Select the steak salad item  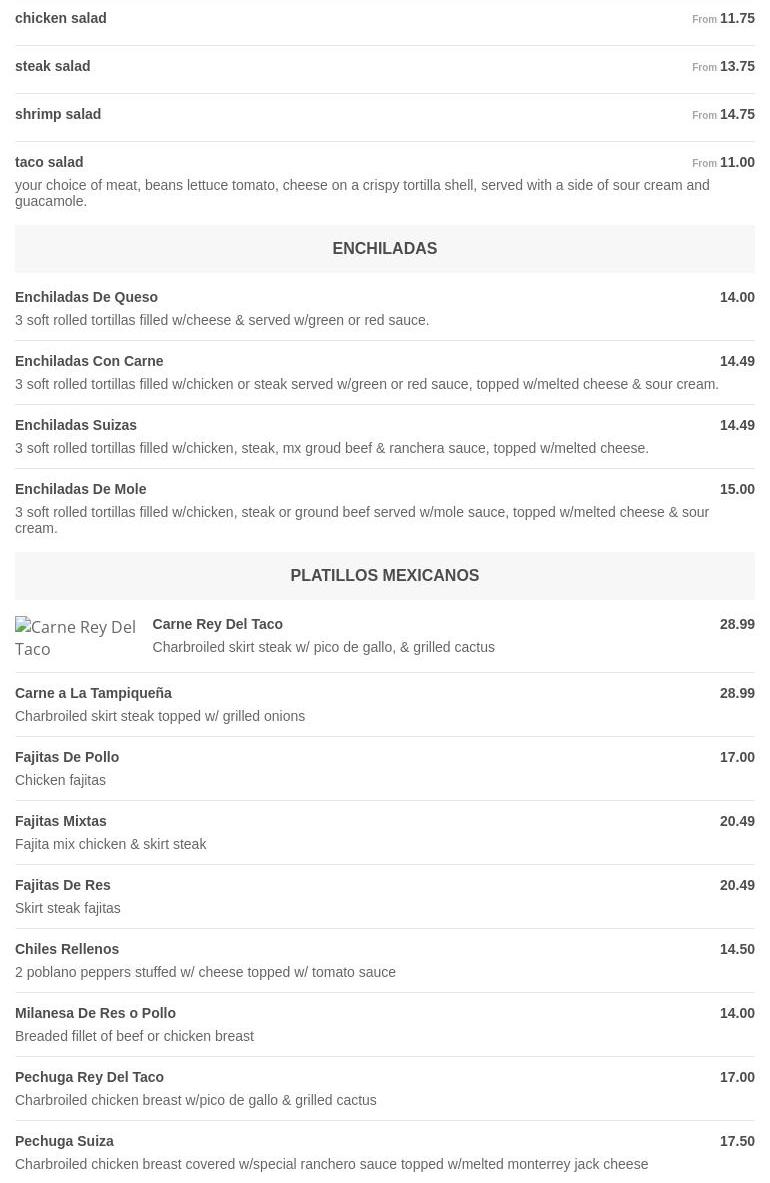click(53, 66)
